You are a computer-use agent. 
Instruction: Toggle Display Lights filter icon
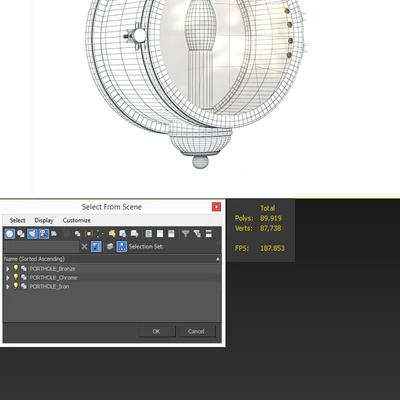click(32, 234)
